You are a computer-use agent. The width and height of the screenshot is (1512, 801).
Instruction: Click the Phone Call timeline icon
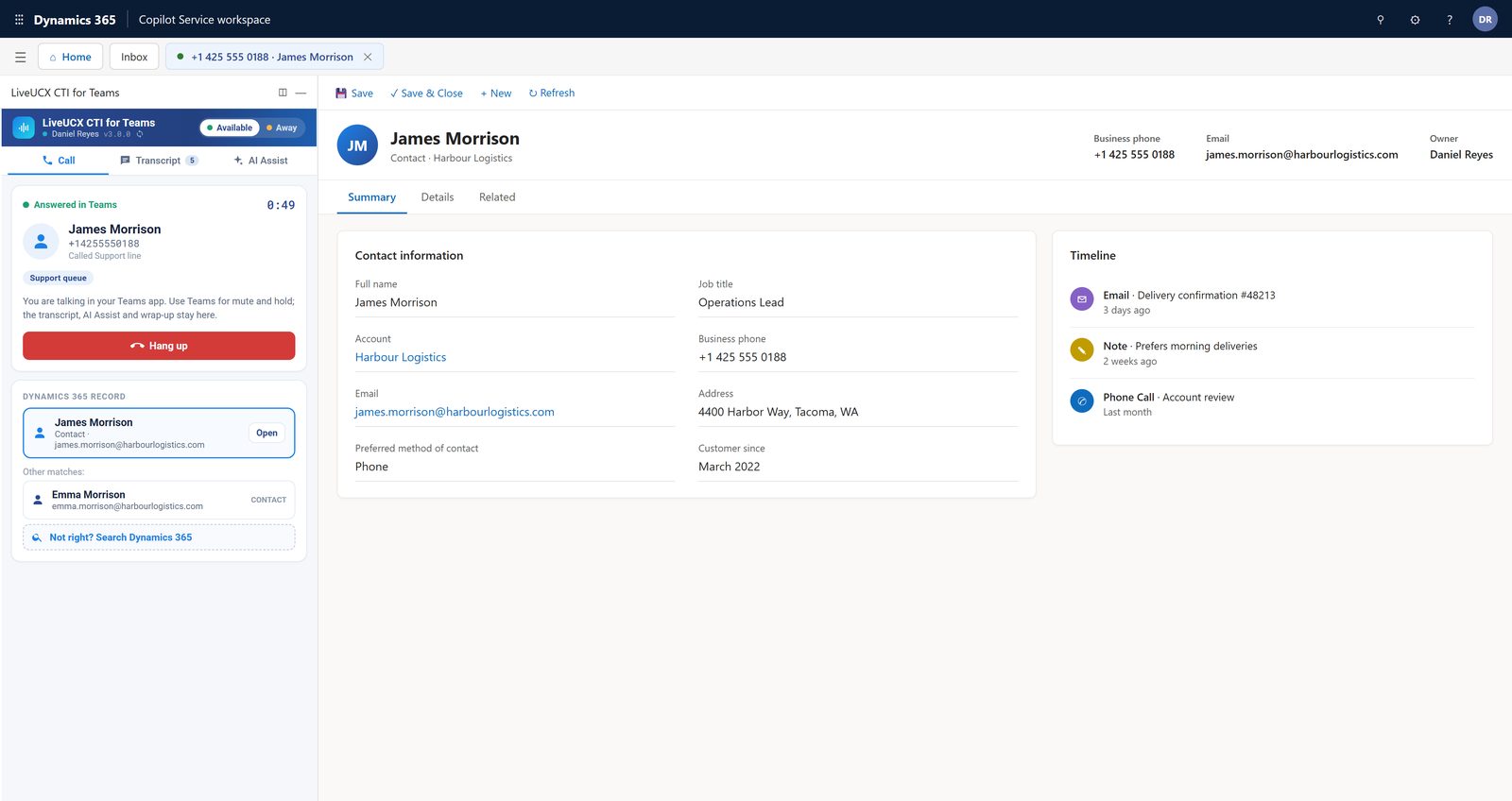1082,400
